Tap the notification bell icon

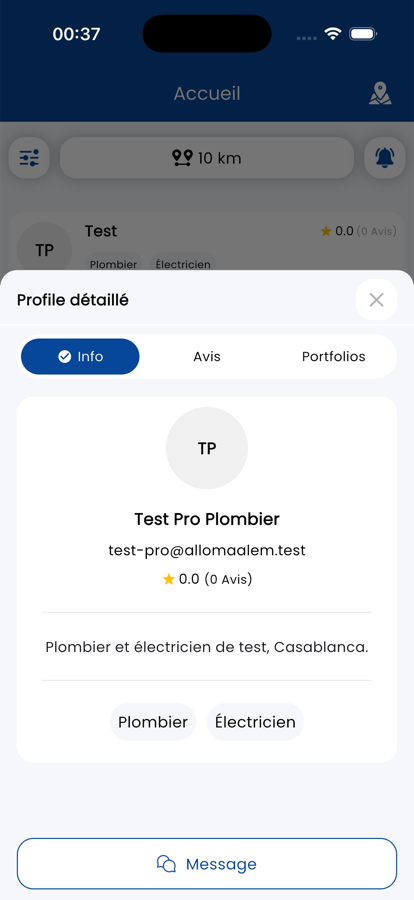pyautogui.click(x=385, y=157)
